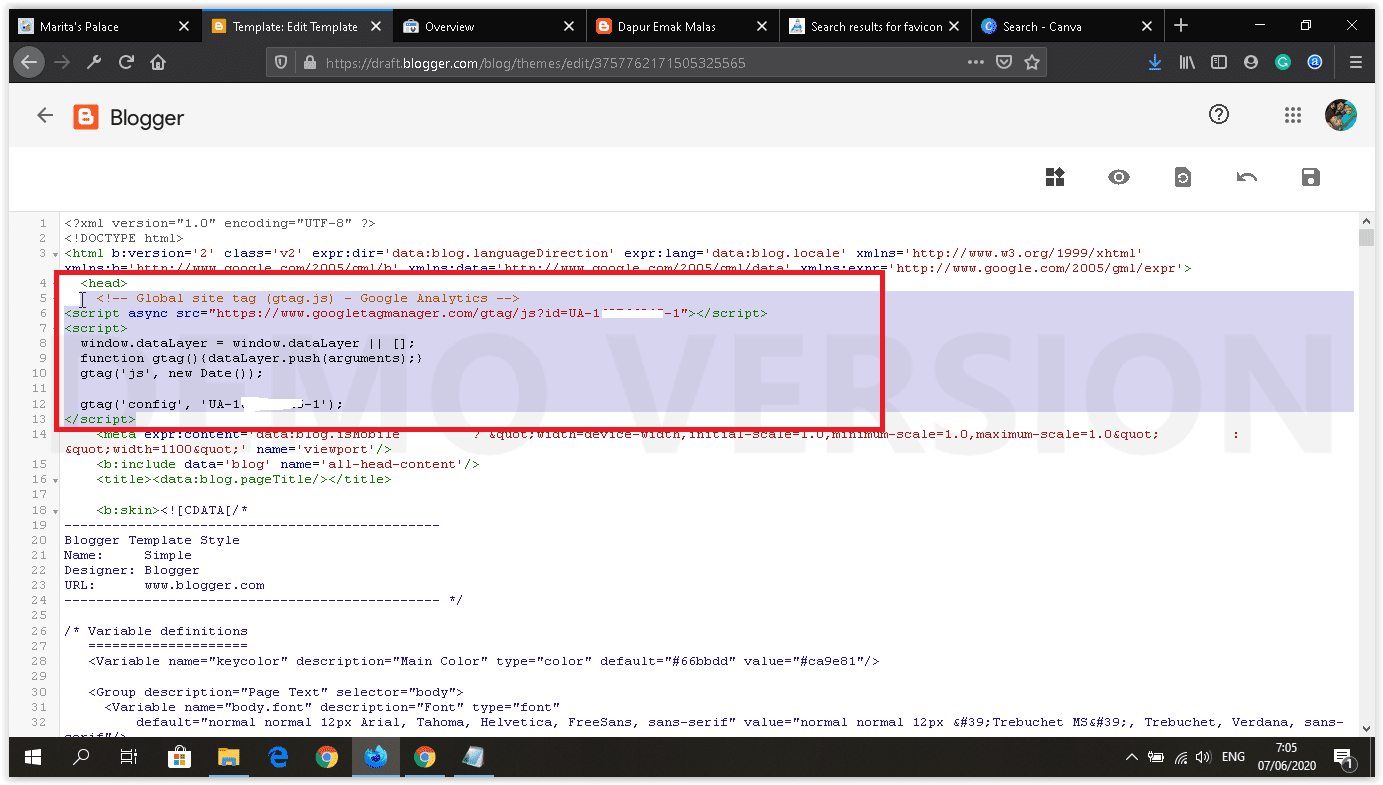1383x785 pixels.
Task: Open the Firefox library icon
Action: [1188, 62]
